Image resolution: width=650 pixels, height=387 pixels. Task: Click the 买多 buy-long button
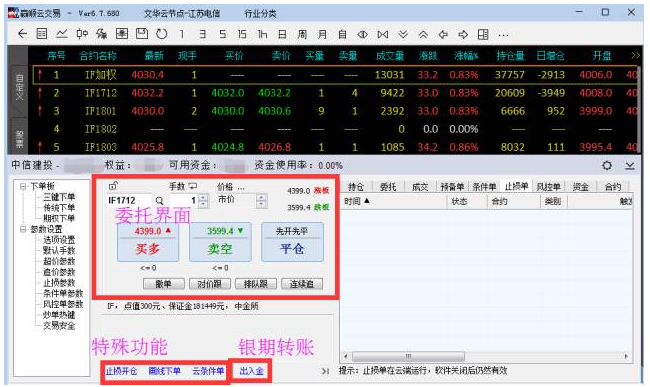148,242
